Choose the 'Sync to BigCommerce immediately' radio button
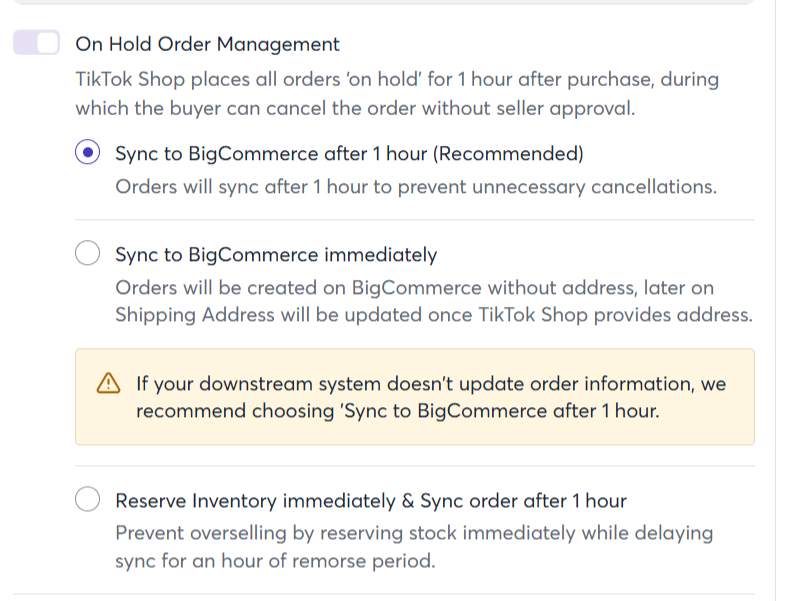The image size is (795, 601). tap(88, 254)
